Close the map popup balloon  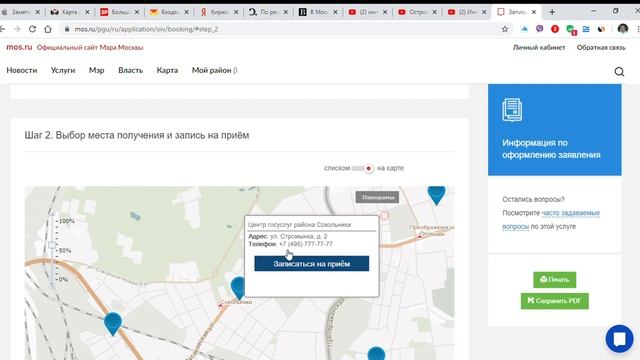pyautogui.click(x=384, y=215)
